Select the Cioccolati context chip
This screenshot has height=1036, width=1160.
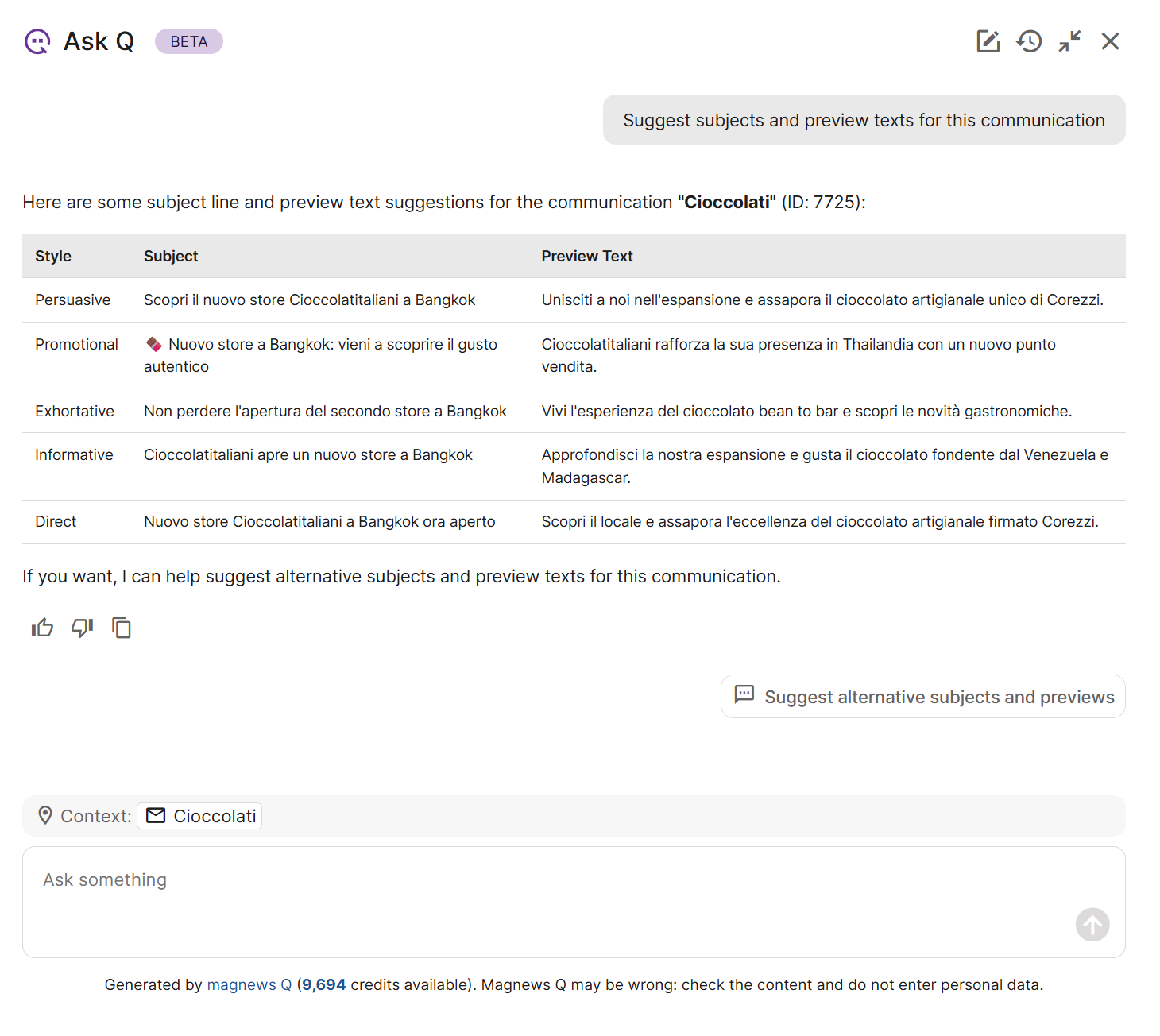point(199,816)
